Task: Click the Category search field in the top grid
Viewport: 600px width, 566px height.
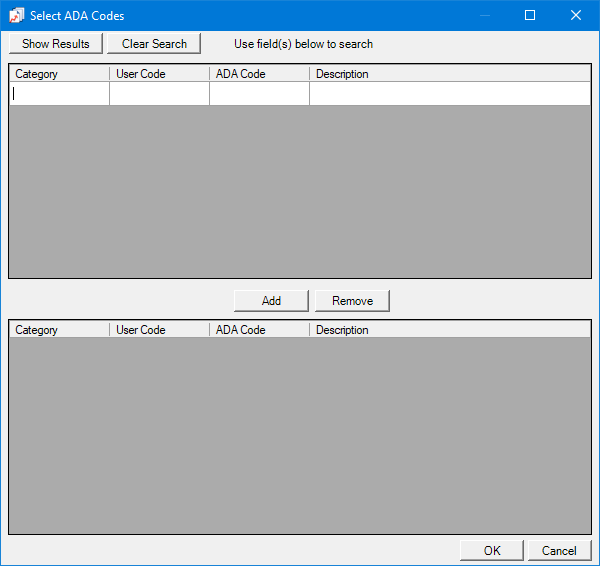Action: click(x=59, y=94)
